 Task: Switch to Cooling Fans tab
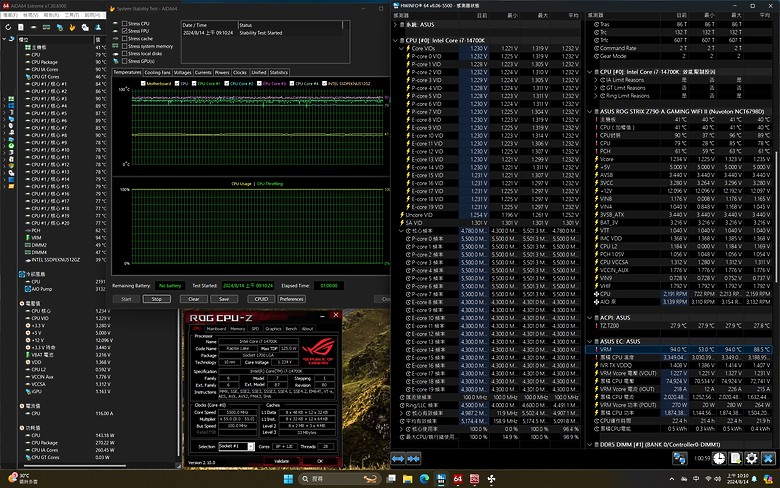click(x=157, y=73)
